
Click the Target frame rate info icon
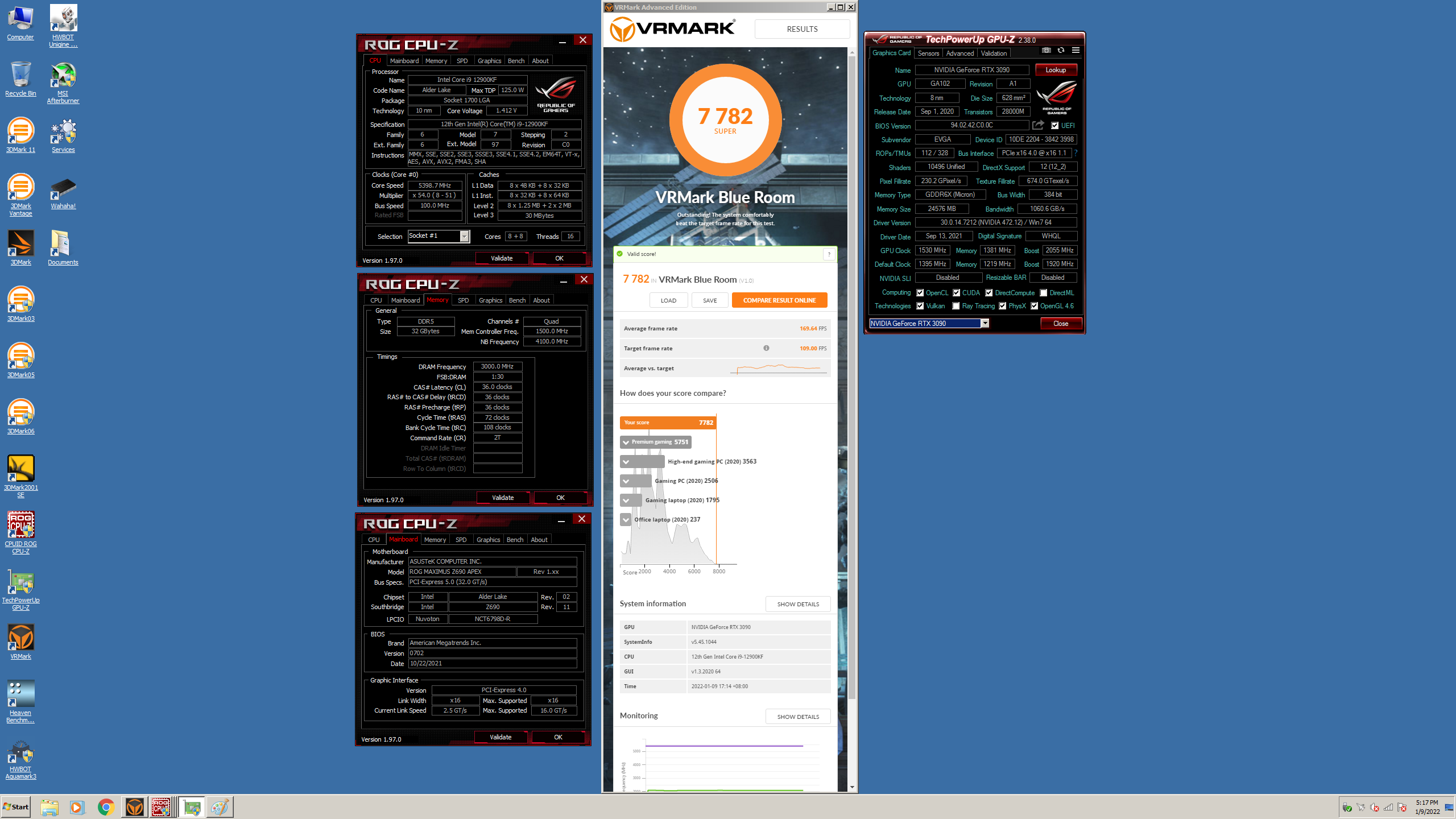click(766, 348)
